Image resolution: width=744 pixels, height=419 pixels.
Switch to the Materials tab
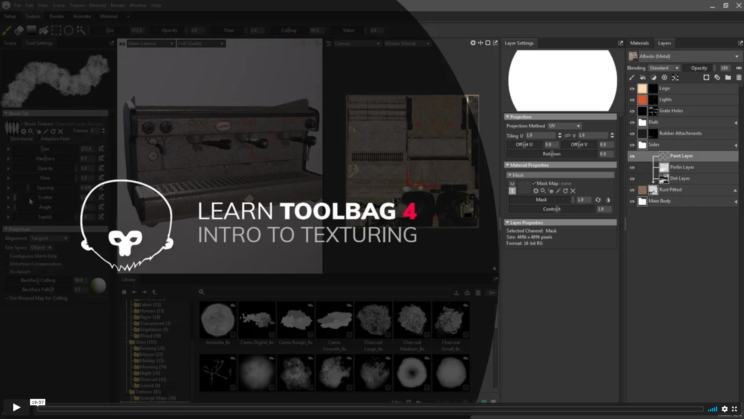[639, 43]
